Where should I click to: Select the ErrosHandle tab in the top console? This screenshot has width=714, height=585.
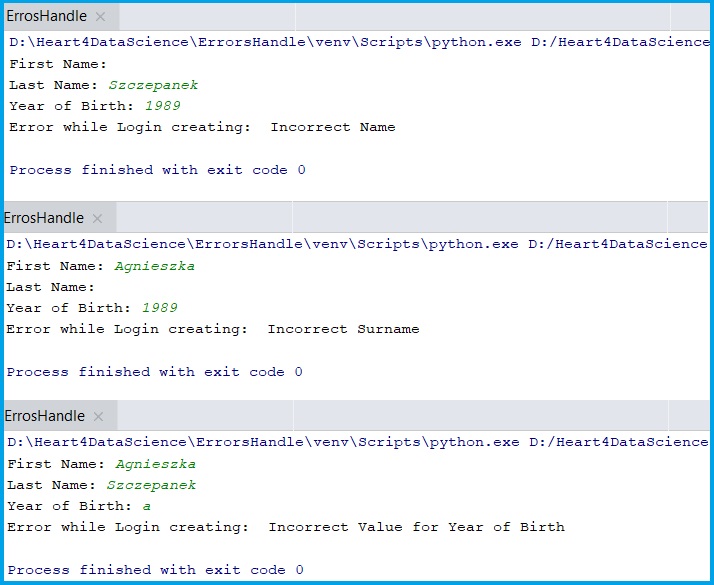coord(46,17)
